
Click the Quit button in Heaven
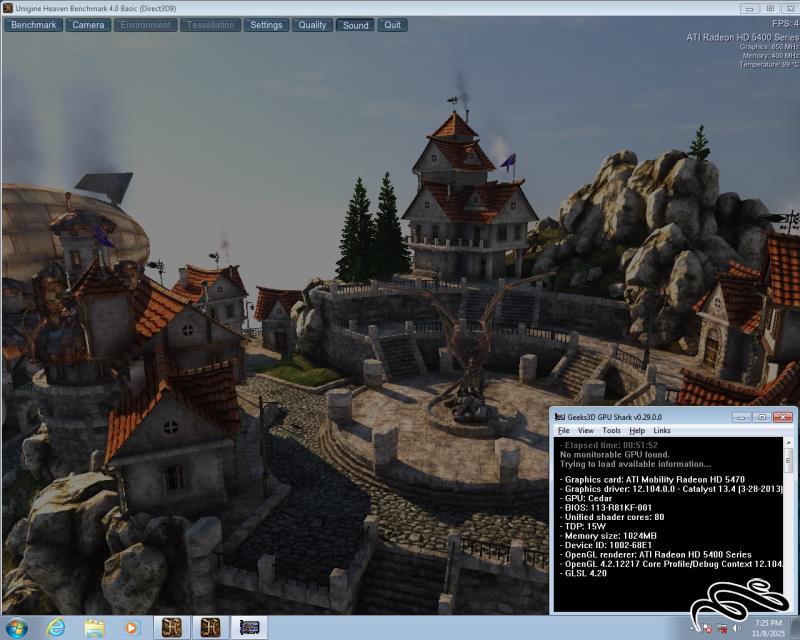point(393,25)
